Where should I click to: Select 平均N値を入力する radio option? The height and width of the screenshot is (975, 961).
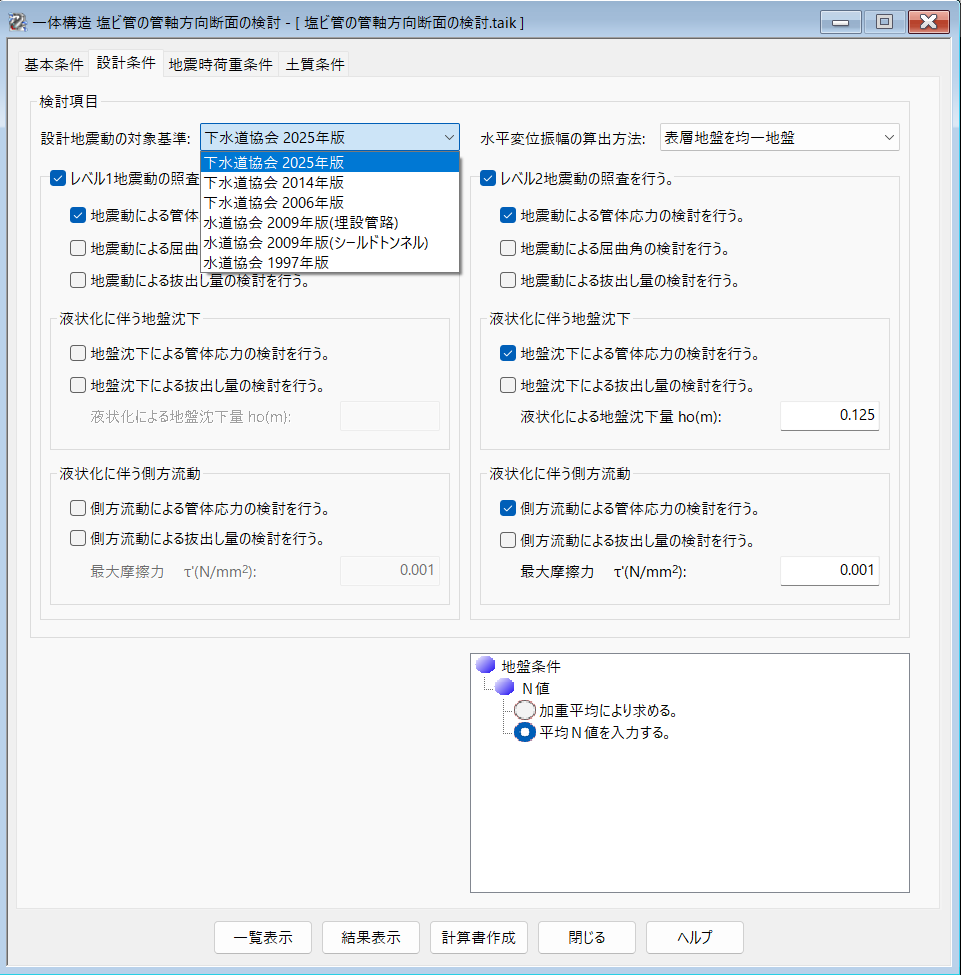click(x=526, y=733)
